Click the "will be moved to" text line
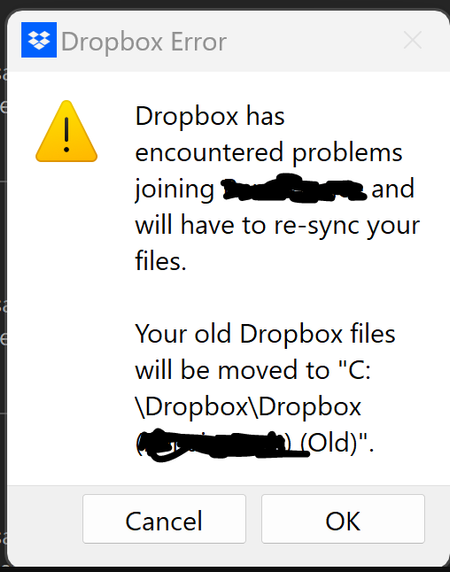Viewport: 450px width, 572px height. [x=232, y=370]
